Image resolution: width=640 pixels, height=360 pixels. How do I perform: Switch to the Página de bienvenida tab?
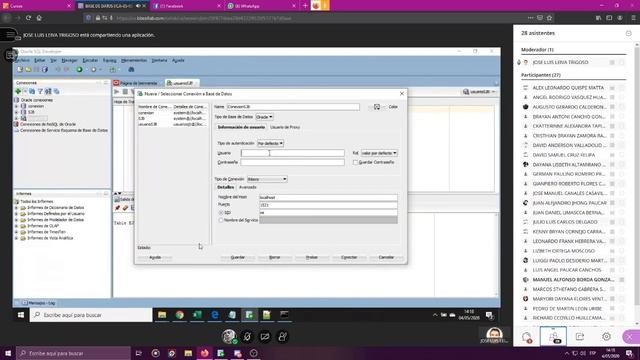point(138,83)
